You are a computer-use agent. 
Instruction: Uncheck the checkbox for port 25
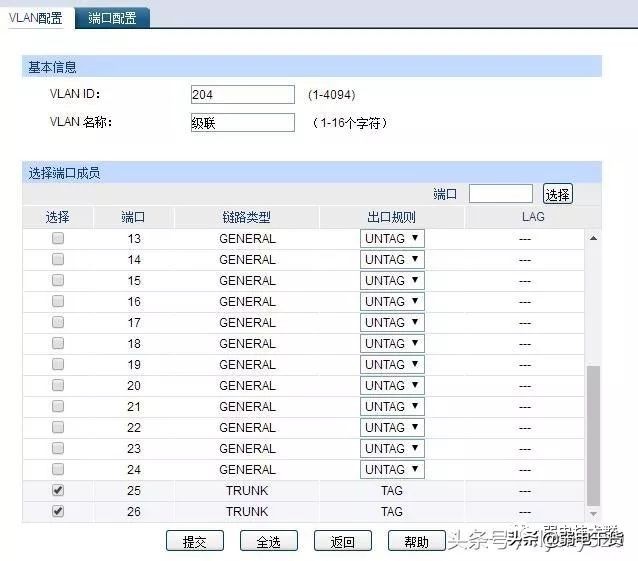coord(58,490)
